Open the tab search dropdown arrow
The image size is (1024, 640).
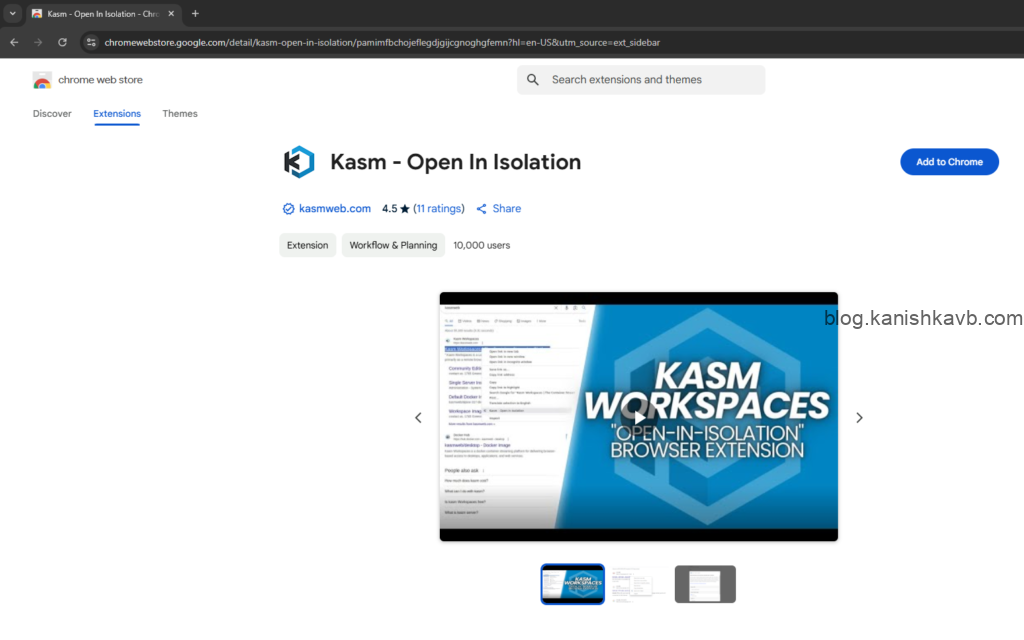(13, 14)
